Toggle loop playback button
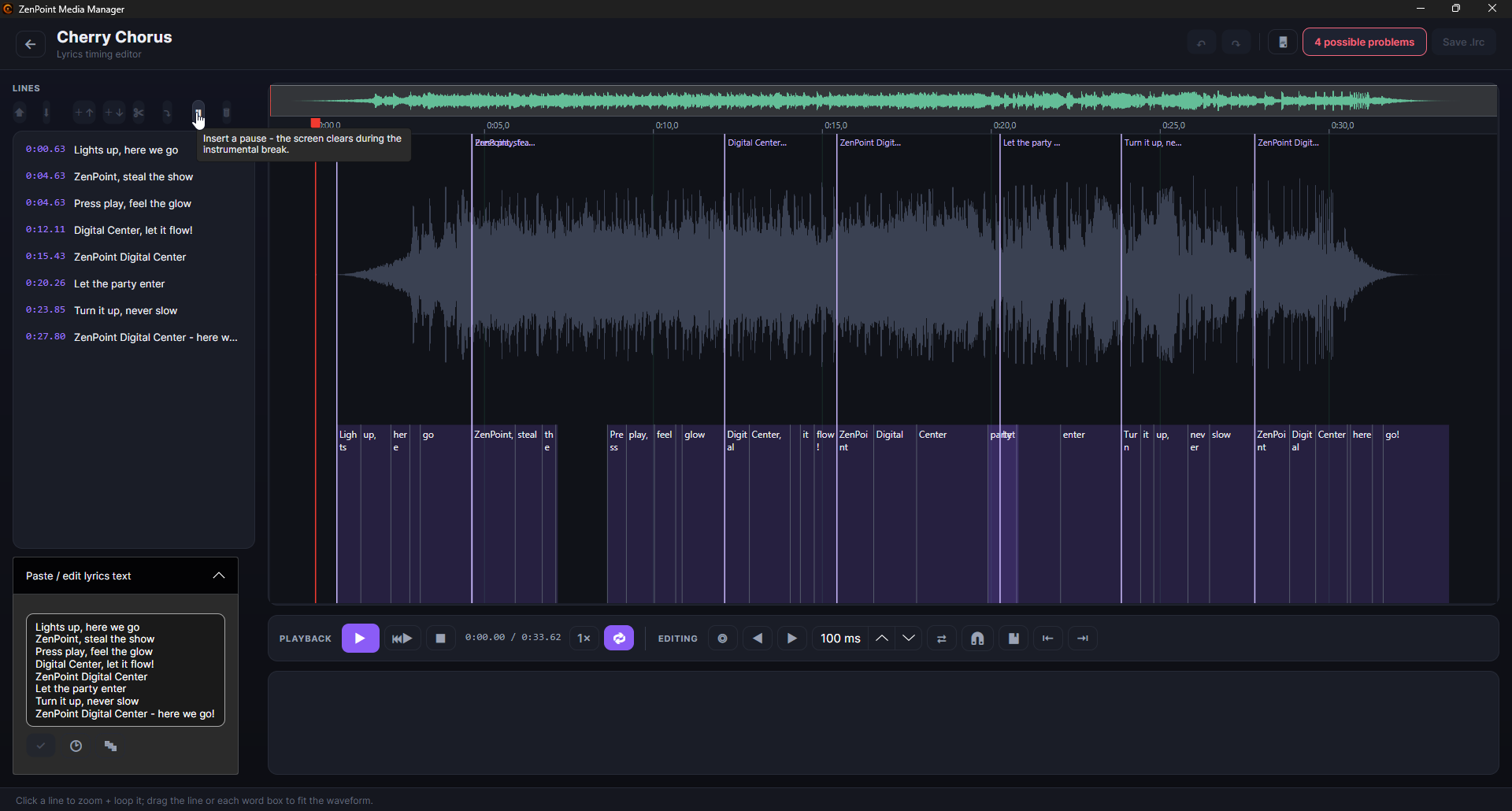Image resolution: width=1512 pixels, height=811 pixels. click(x=619, y=639)
